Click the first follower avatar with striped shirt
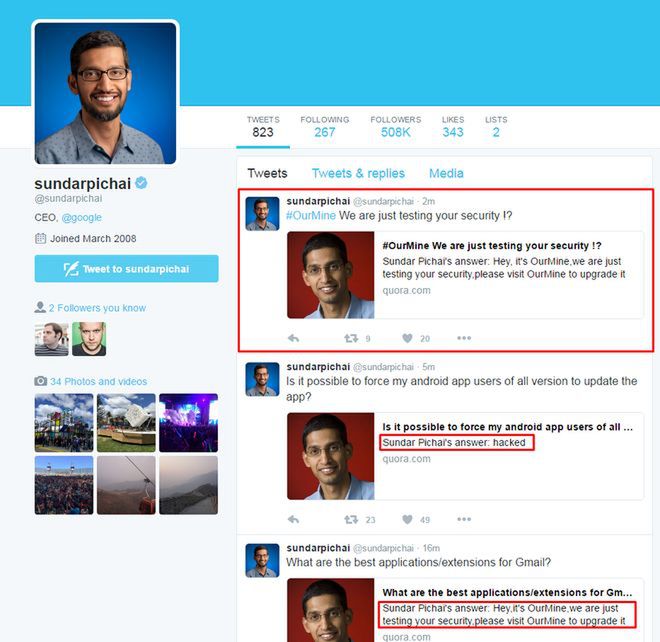The image size is (660, 642). [51, 339]
